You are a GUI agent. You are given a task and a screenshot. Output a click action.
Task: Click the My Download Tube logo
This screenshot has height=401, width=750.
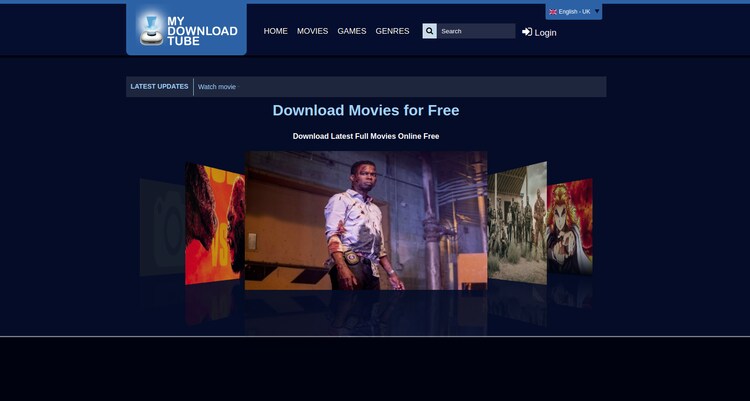(x=187, y=31)
